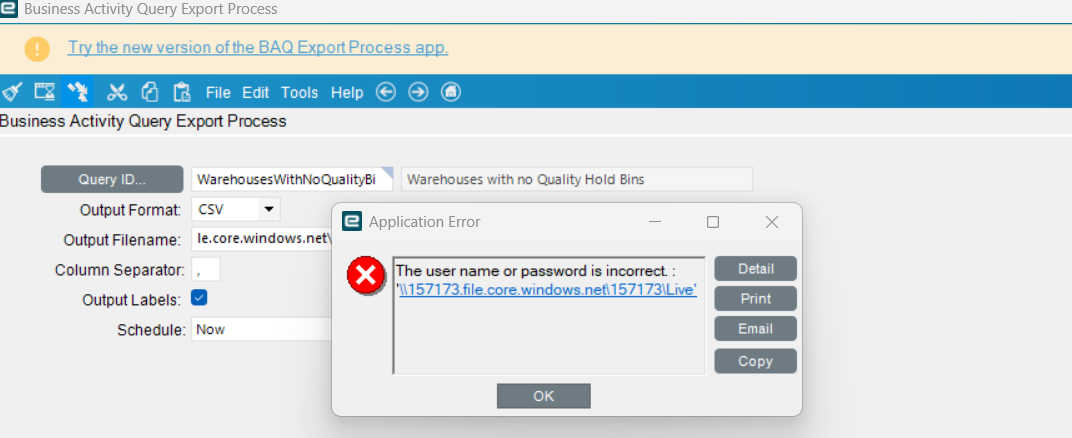Open the Help menu
The image size is (1072, 438).
[x=347, y=92]
